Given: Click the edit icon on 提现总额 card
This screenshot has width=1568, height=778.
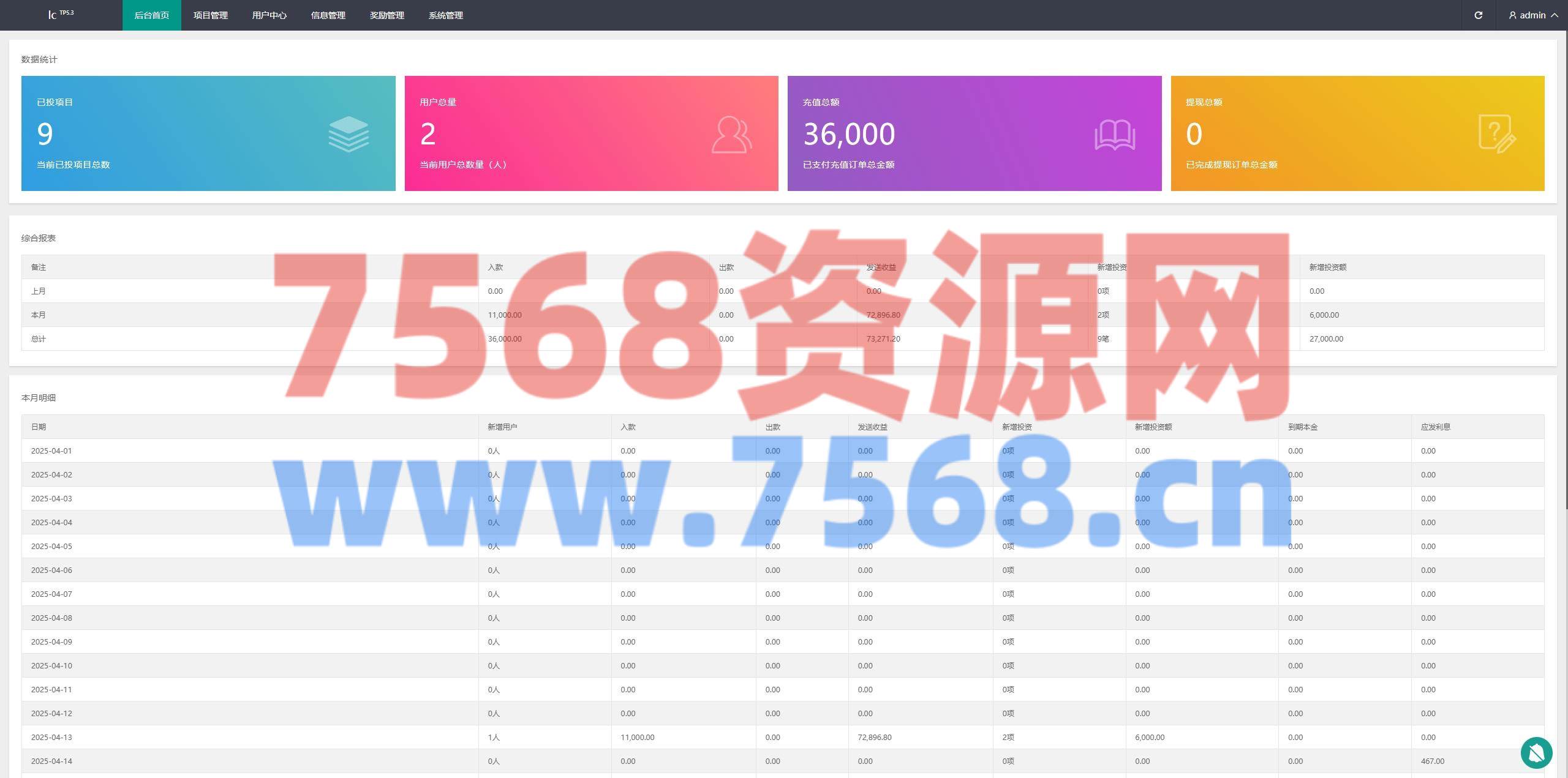Looking at the screenshot, I should pos(1497,133).
